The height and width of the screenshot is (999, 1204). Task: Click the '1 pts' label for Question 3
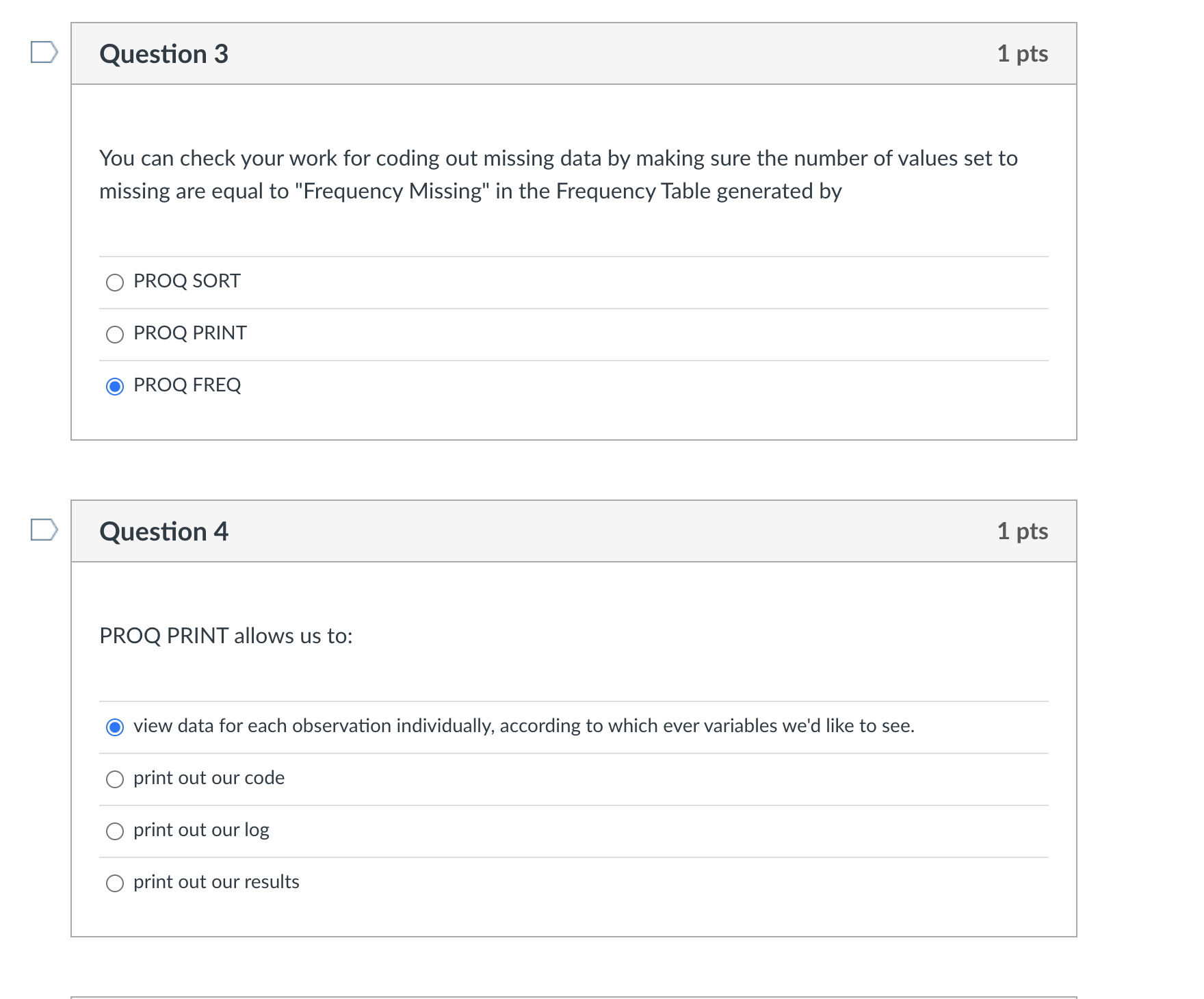pos(1022,54)
